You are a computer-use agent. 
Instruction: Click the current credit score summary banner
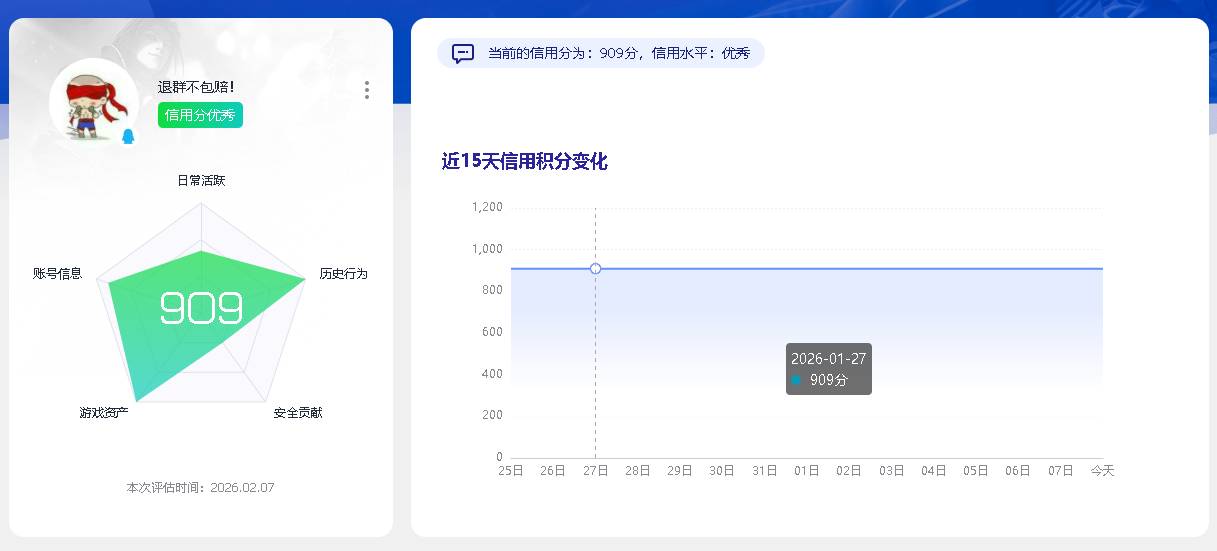pos(601,53)
